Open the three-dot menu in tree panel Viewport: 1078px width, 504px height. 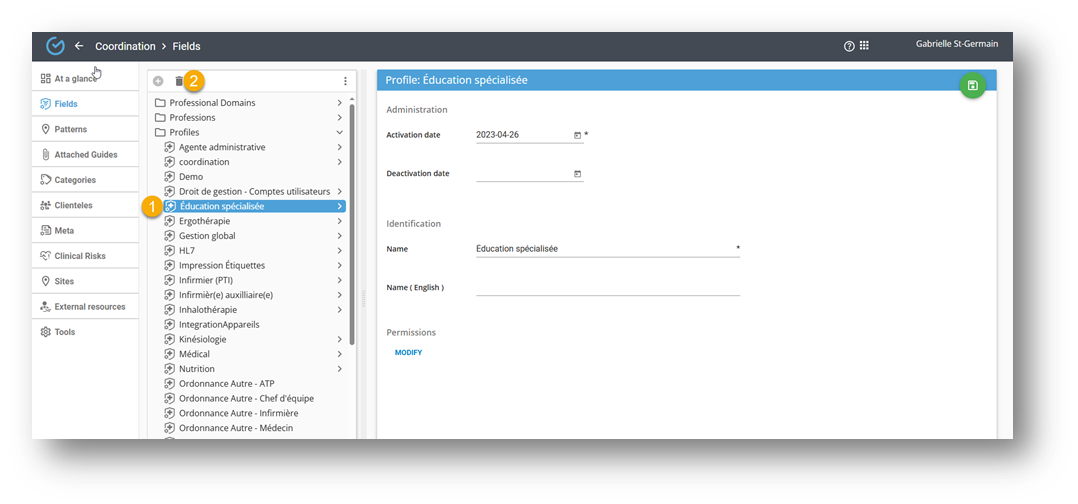345,81
